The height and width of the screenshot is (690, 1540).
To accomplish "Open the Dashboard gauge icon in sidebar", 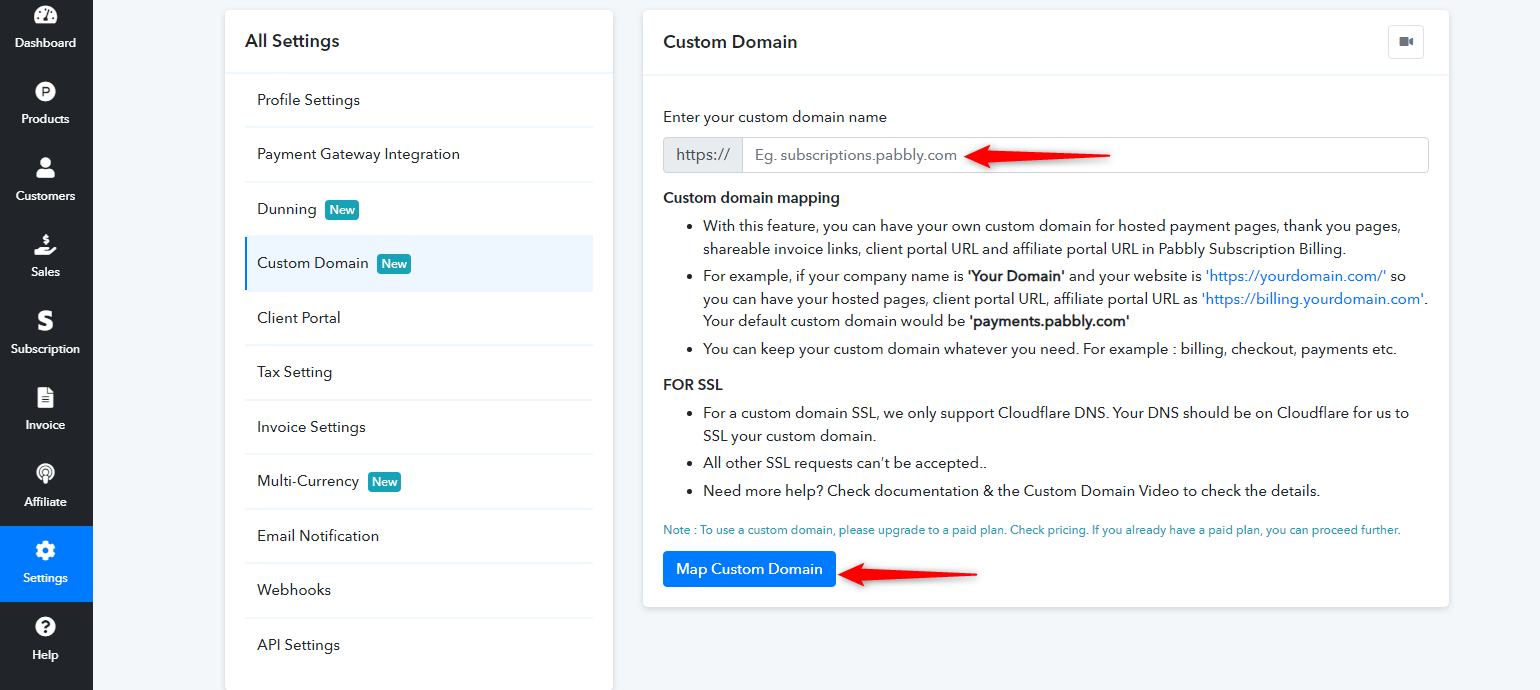I will (46, 16).
